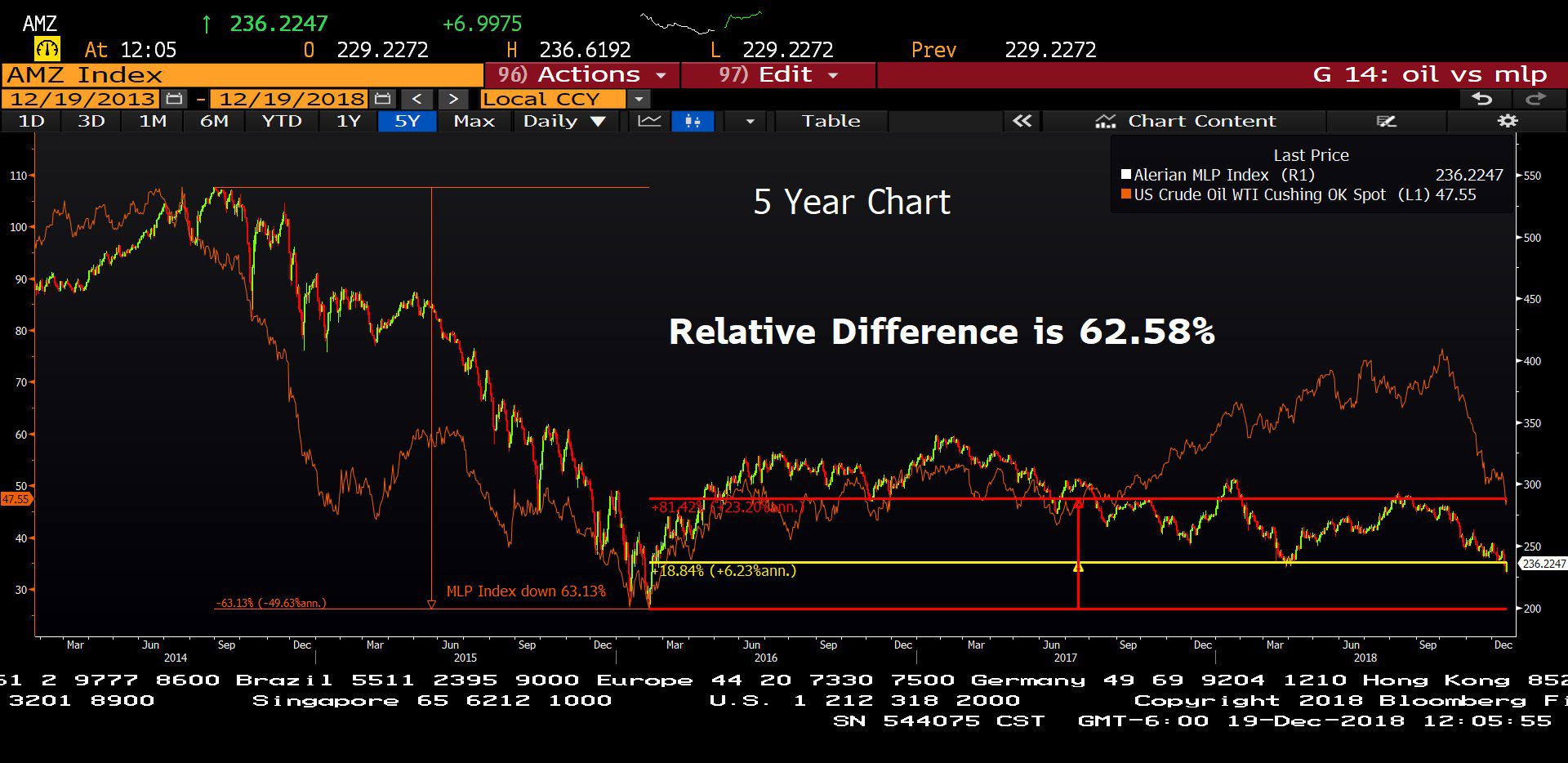Click the 'G 14: oil vs mlp' chart title
The height and width of the screenshot is (763, 1568).
(x=1429, y=75)
